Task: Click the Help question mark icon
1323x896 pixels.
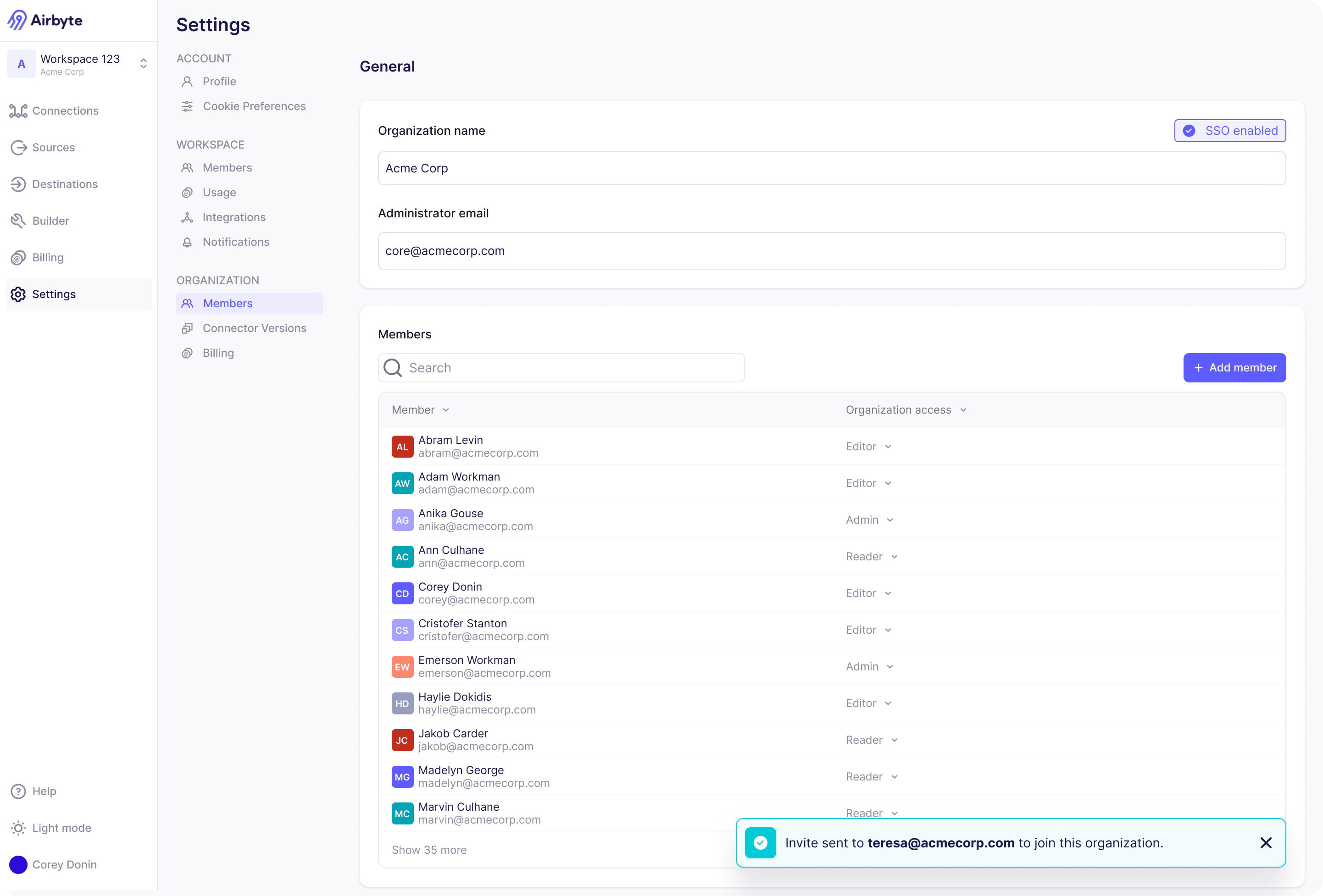Action: point(18,791)
